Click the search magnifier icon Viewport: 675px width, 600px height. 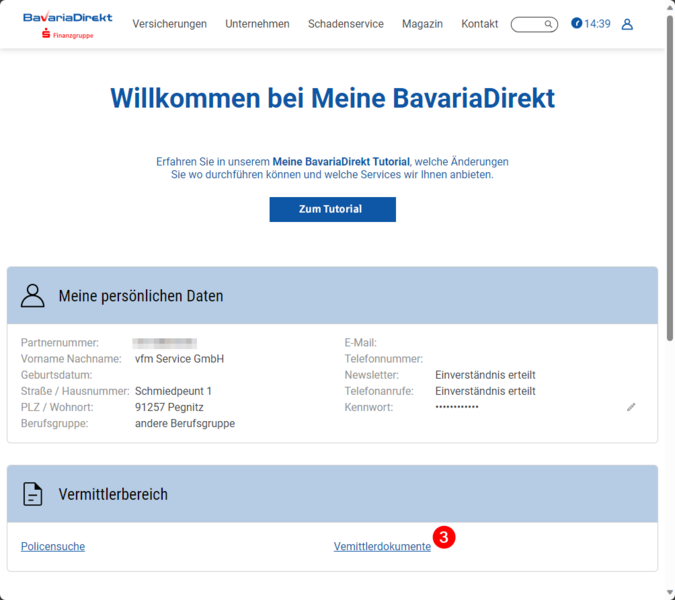point(548,24)
